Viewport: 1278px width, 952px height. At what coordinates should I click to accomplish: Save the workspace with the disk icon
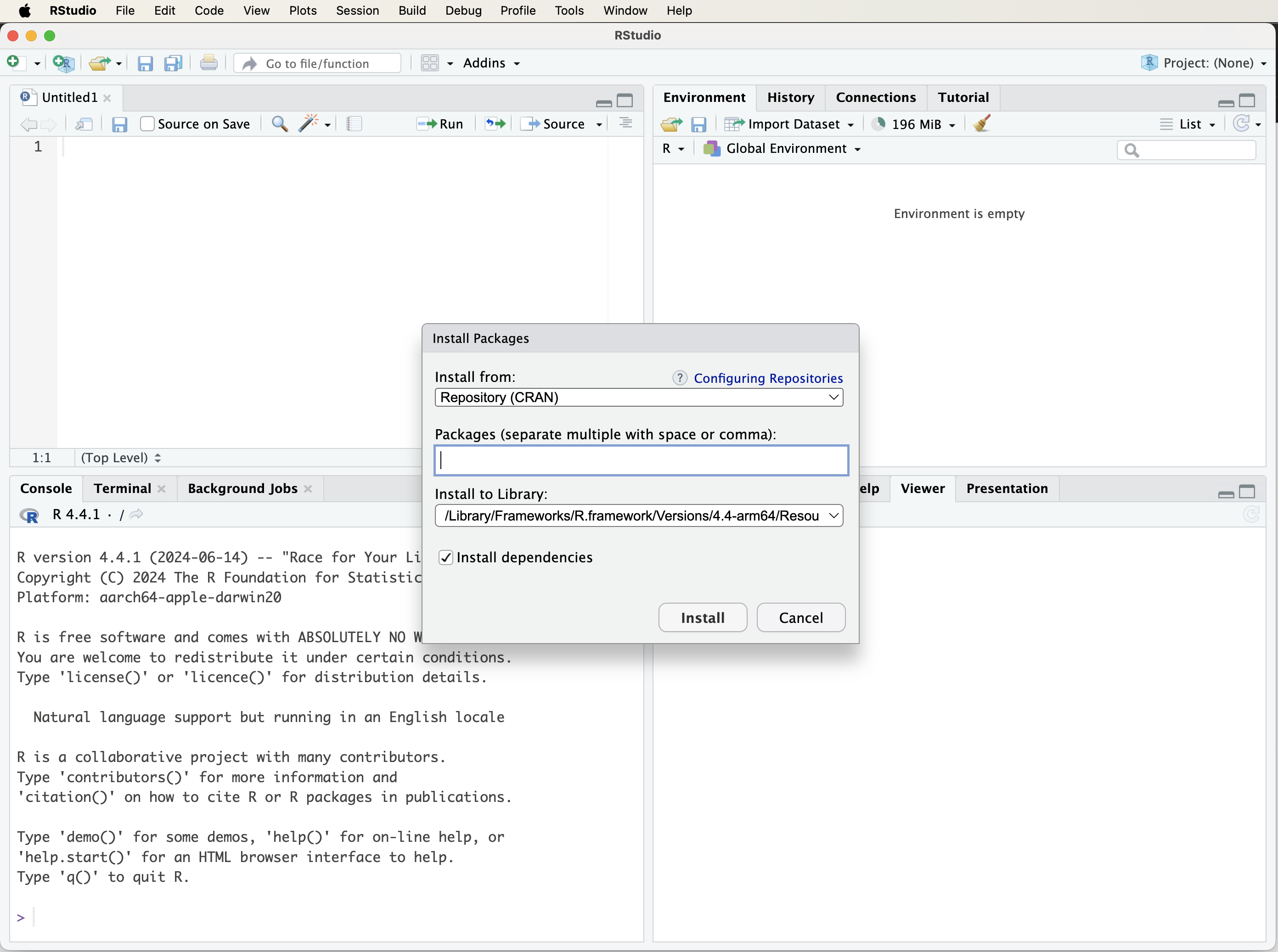tap(699, 124)
